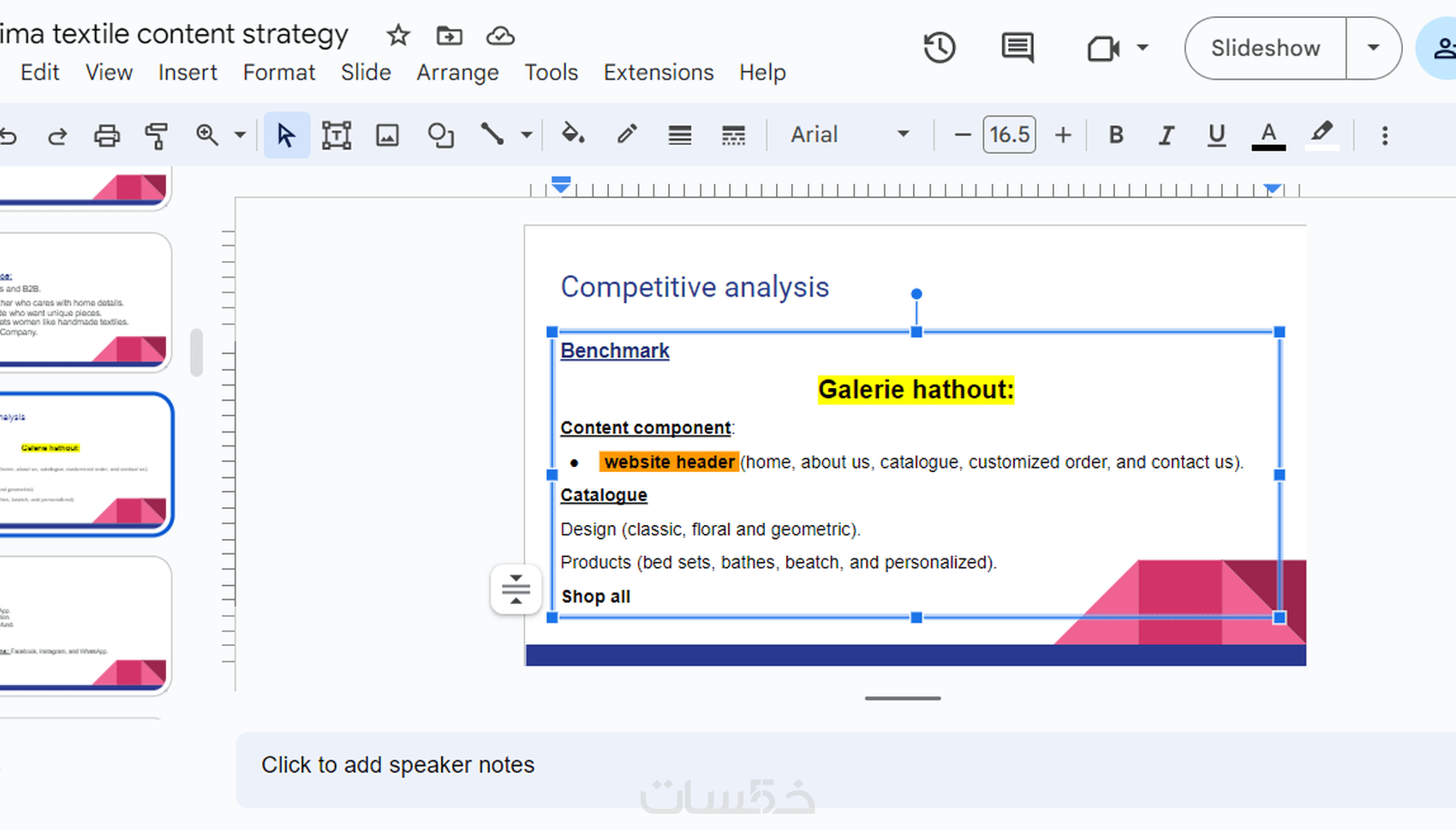Click the video camera meeting icon
The image size is (1456, 831).
(x=1103, y=48)
